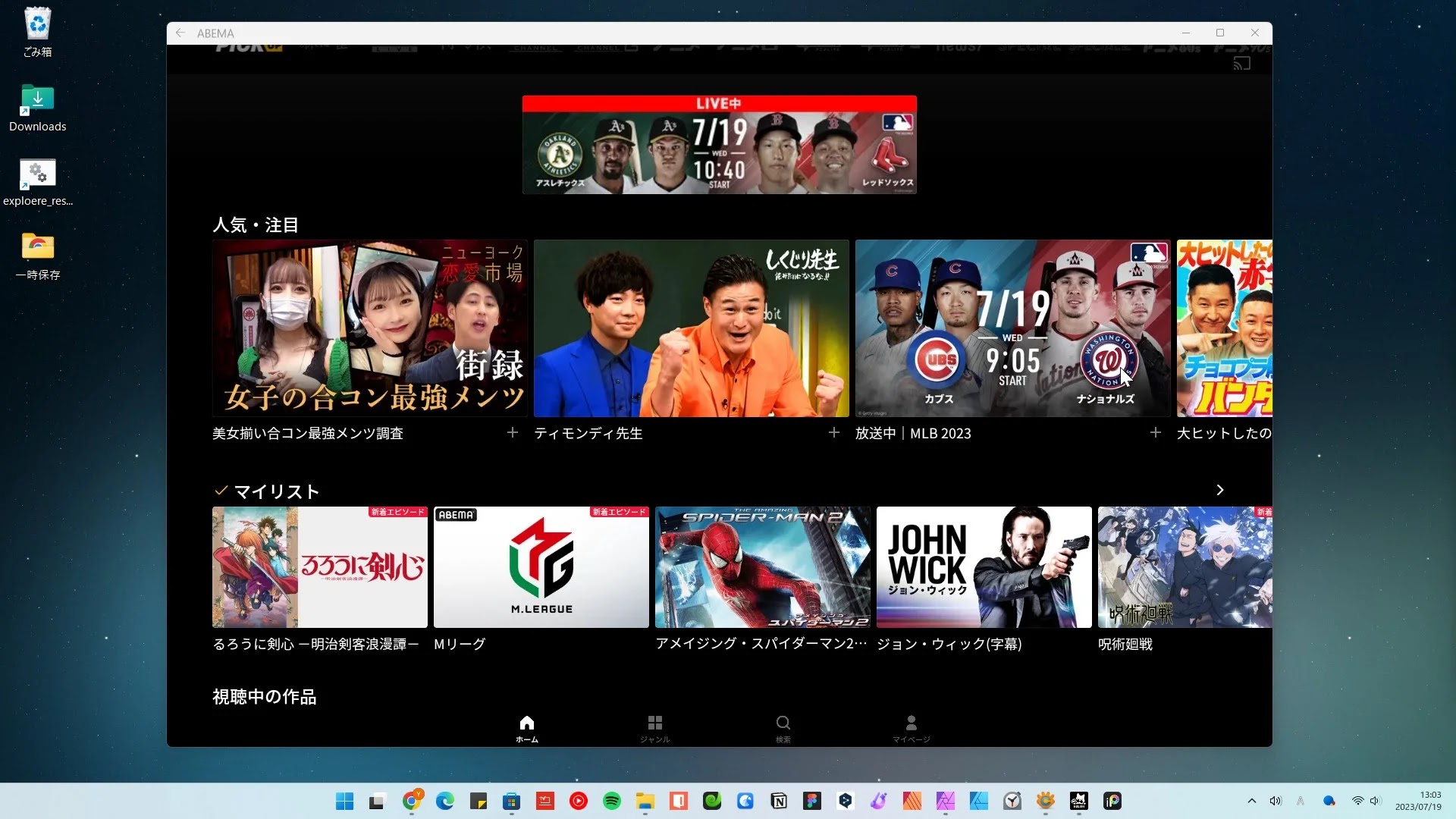Open the Wi-Fi network tray icon
1456x819 pixels.
point(1357,801)
